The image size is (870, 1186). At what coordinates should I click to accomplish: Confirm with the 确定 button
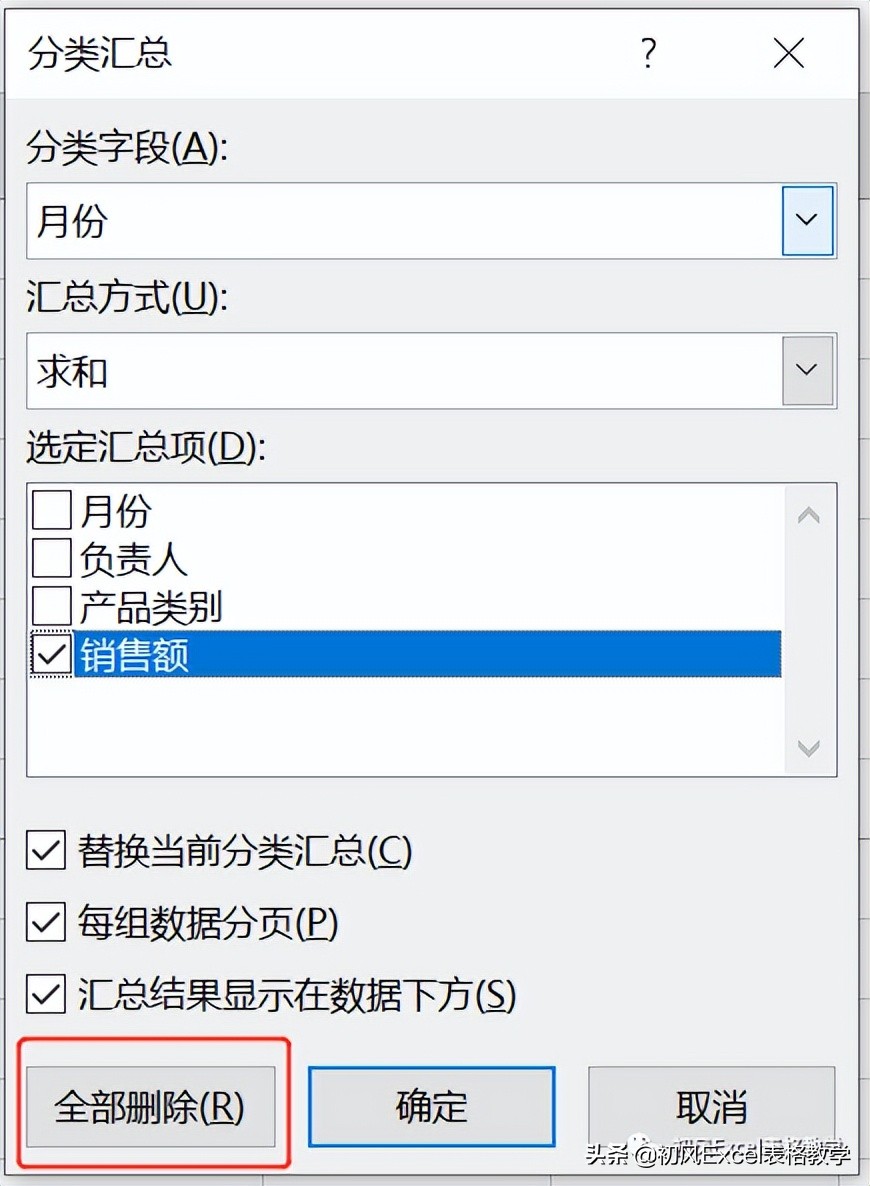(x=431, y=1106)
